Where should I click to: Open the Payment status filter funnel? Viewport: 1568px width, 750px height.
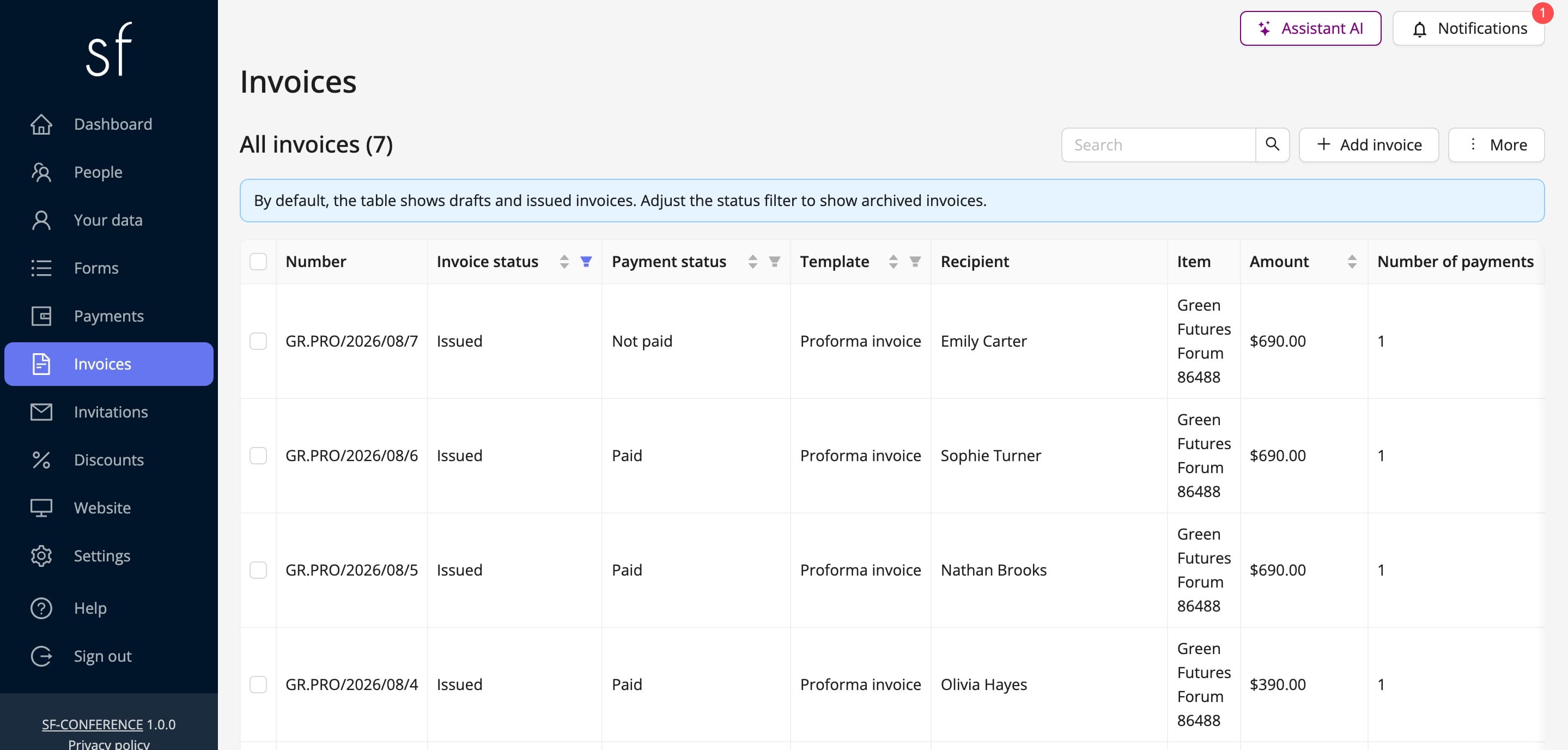click(774, 261)
